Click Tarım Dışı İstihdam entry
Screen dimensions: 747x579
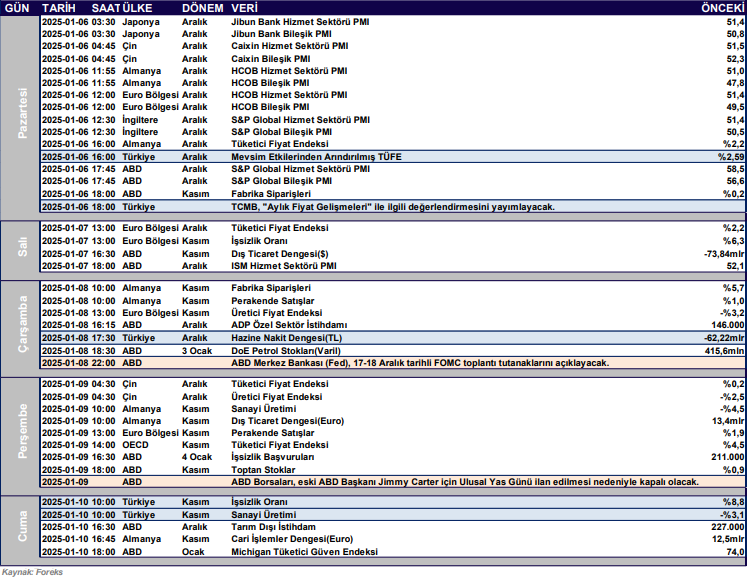[x=273, y=527]
